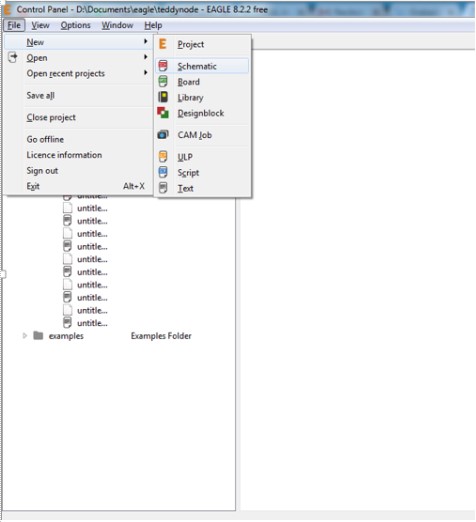Expand the examples folder tree arrow

click(x=25, y=336)
